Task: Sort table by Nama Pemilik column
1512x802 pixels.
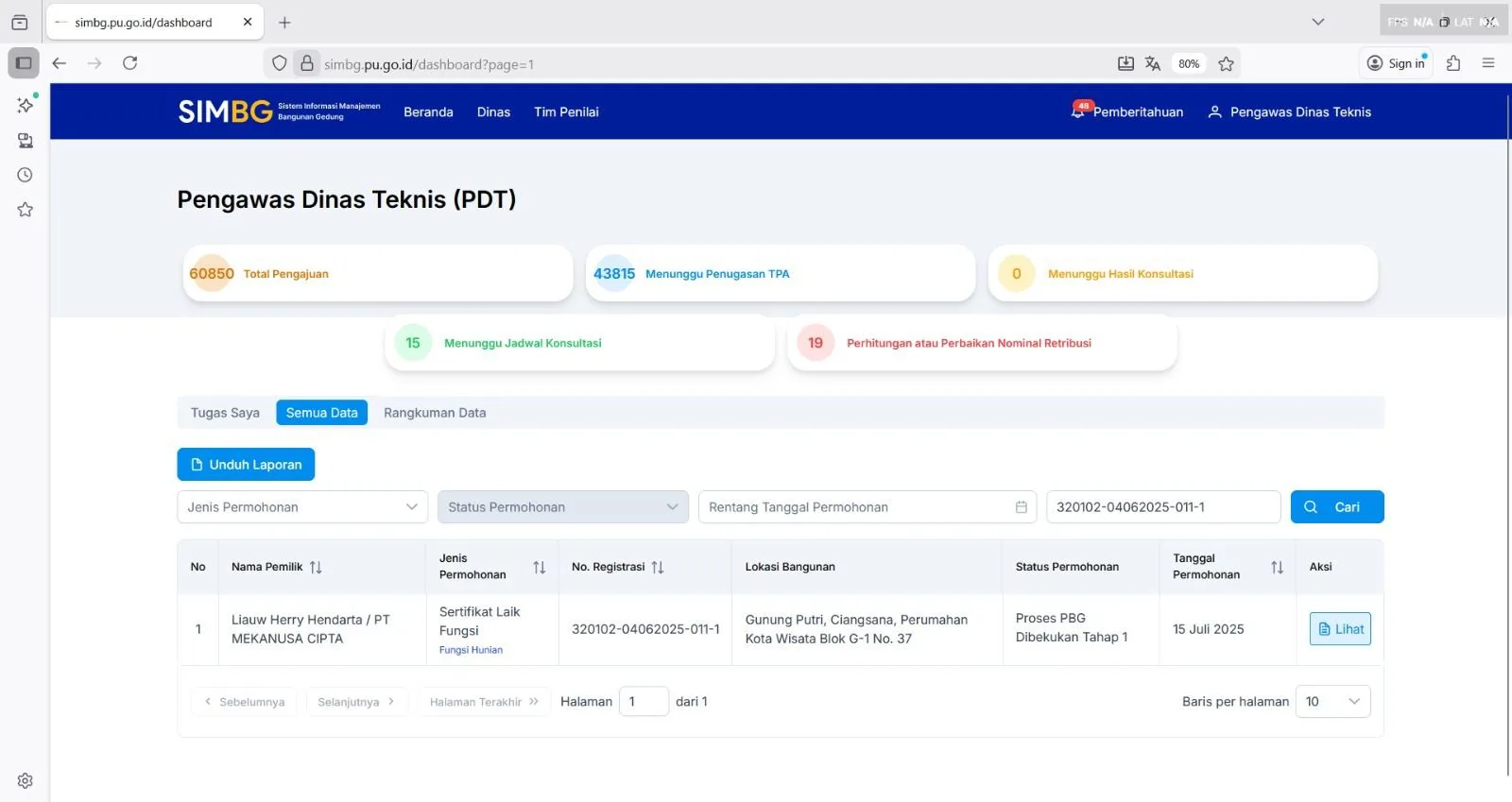Action: pos(316,568)
